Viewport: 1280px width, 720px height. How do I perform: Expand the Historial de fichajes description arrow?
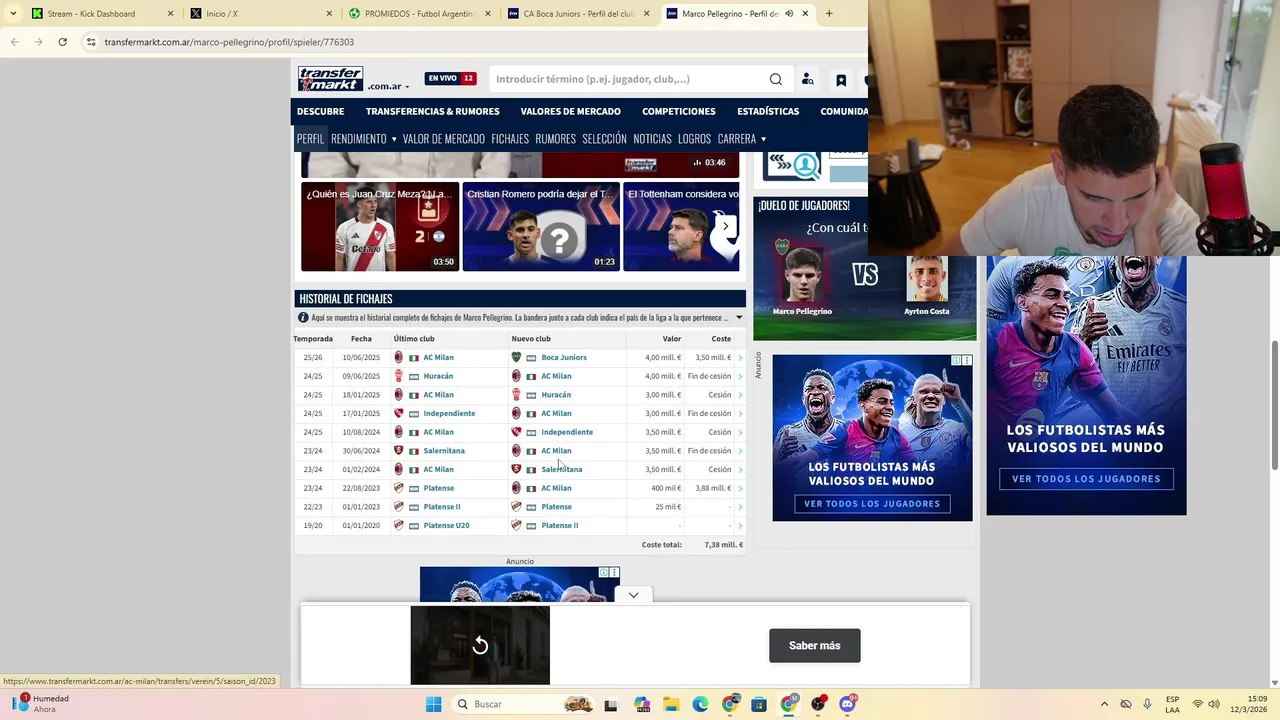click(x=739, y=318)
